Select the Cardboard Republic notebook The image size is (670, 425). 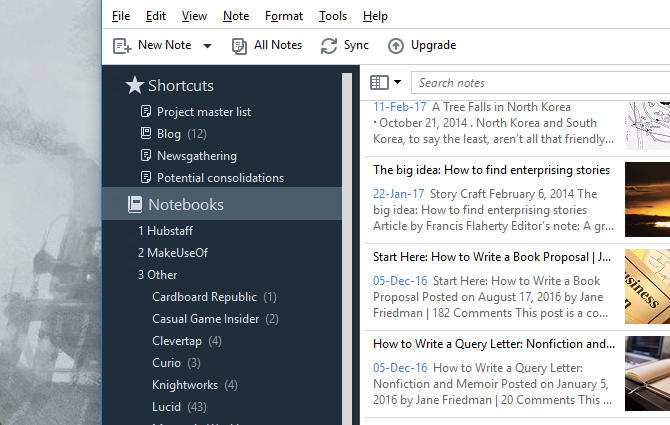coord(205,297)
